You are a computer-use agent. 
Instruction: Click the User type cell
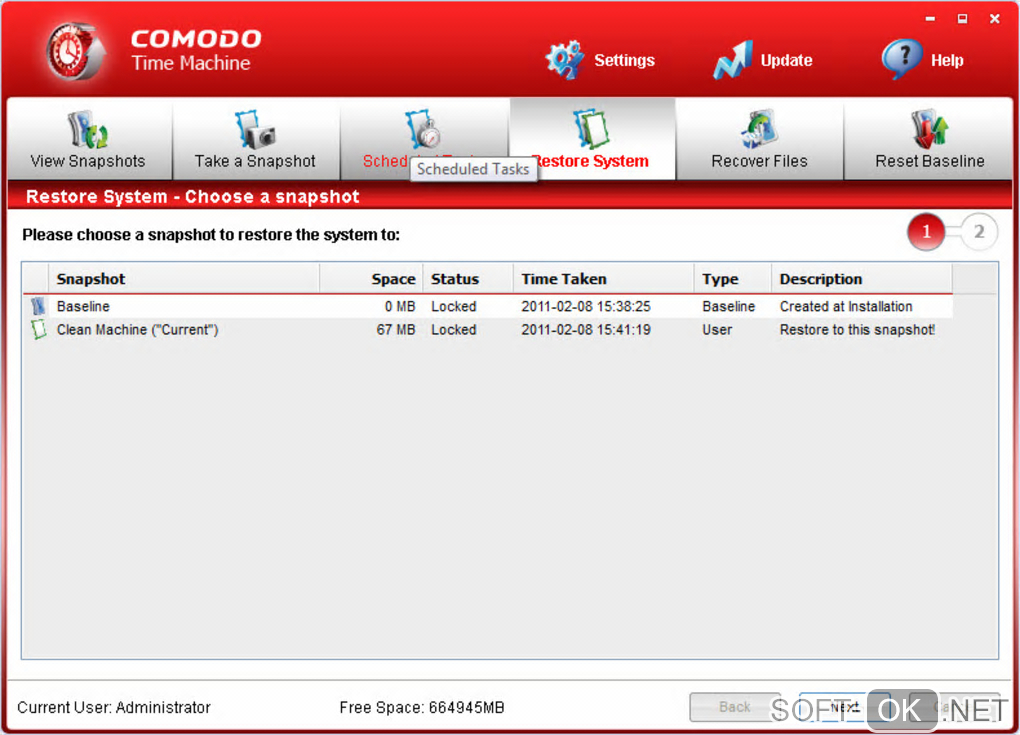pos(717,330)
